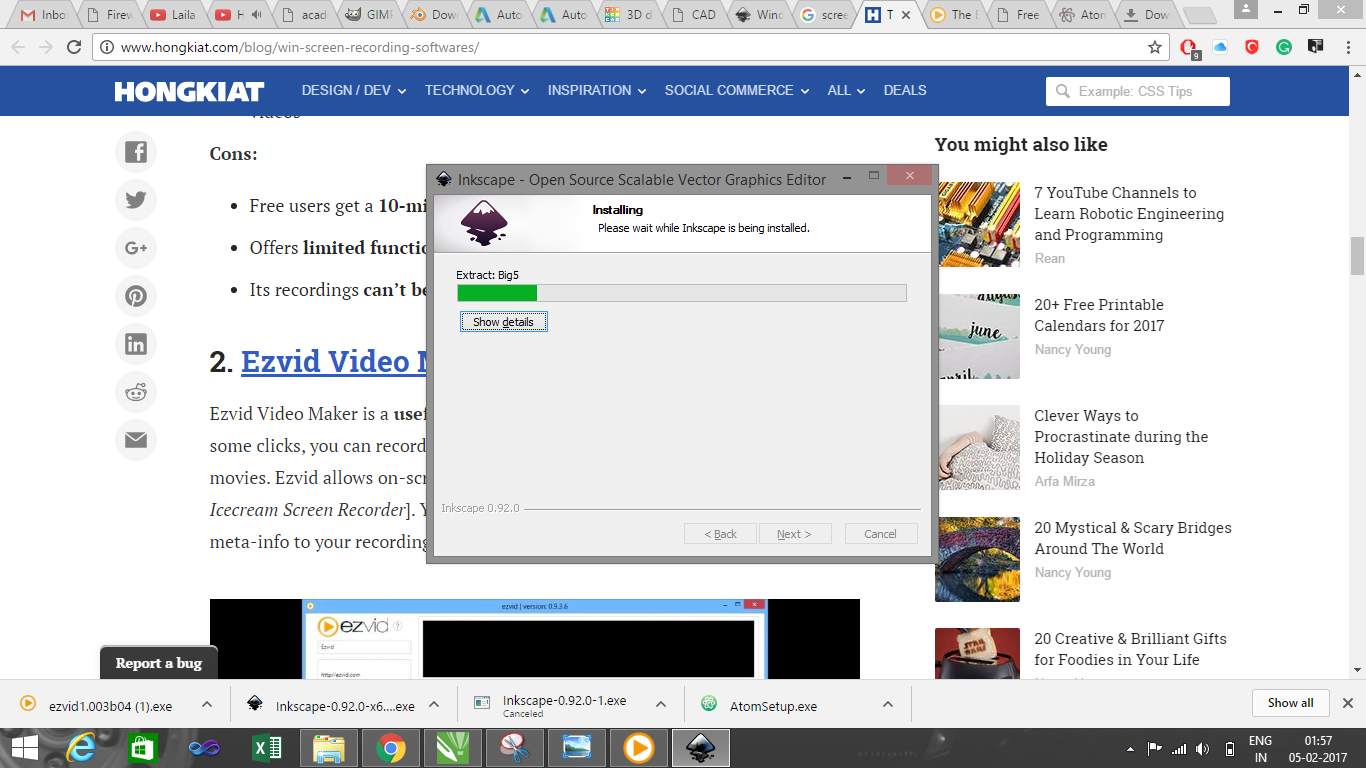Open the DEALS menu item
This screenshot has height=768, width=1366.
(905, 90)
